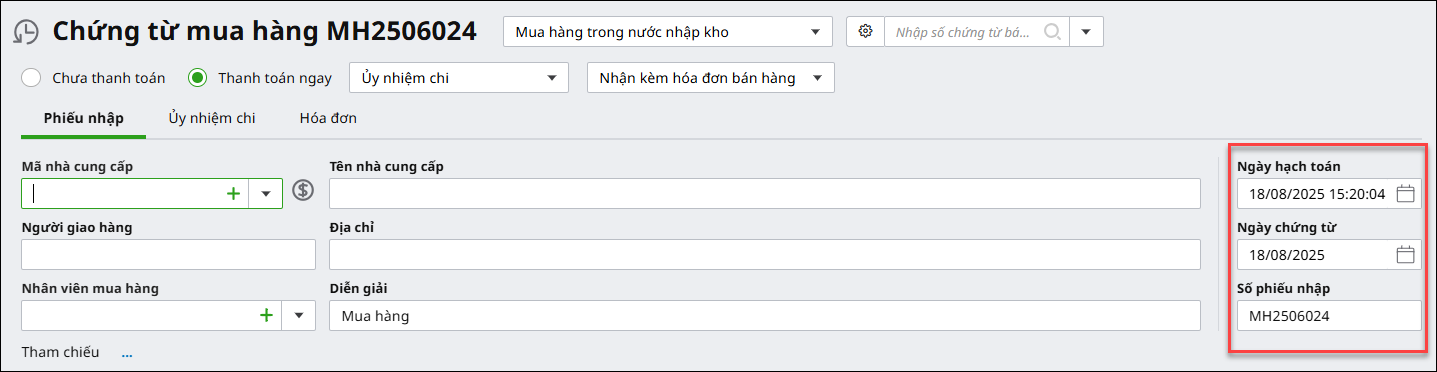
Task: Open calendar for Ngày chứng từ
Action: click(x=1405, y=255)
